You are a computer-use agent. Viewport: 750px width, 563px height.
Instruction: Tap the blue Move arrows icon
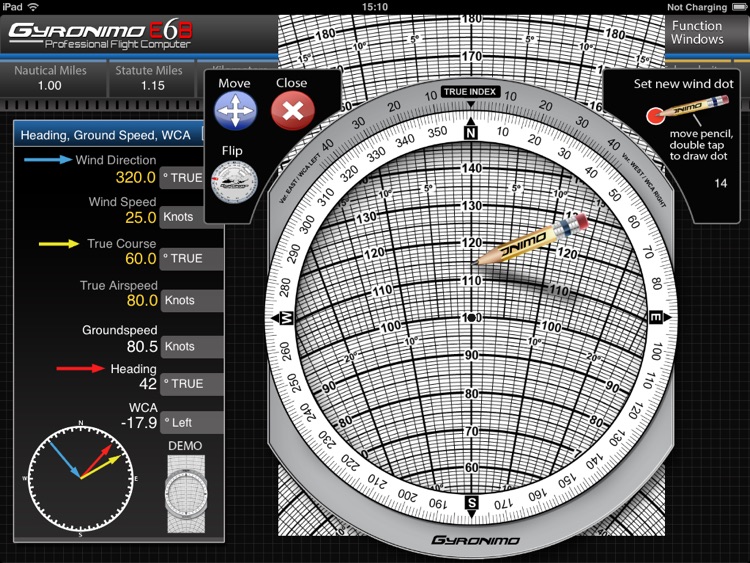[x=235, y=110]
